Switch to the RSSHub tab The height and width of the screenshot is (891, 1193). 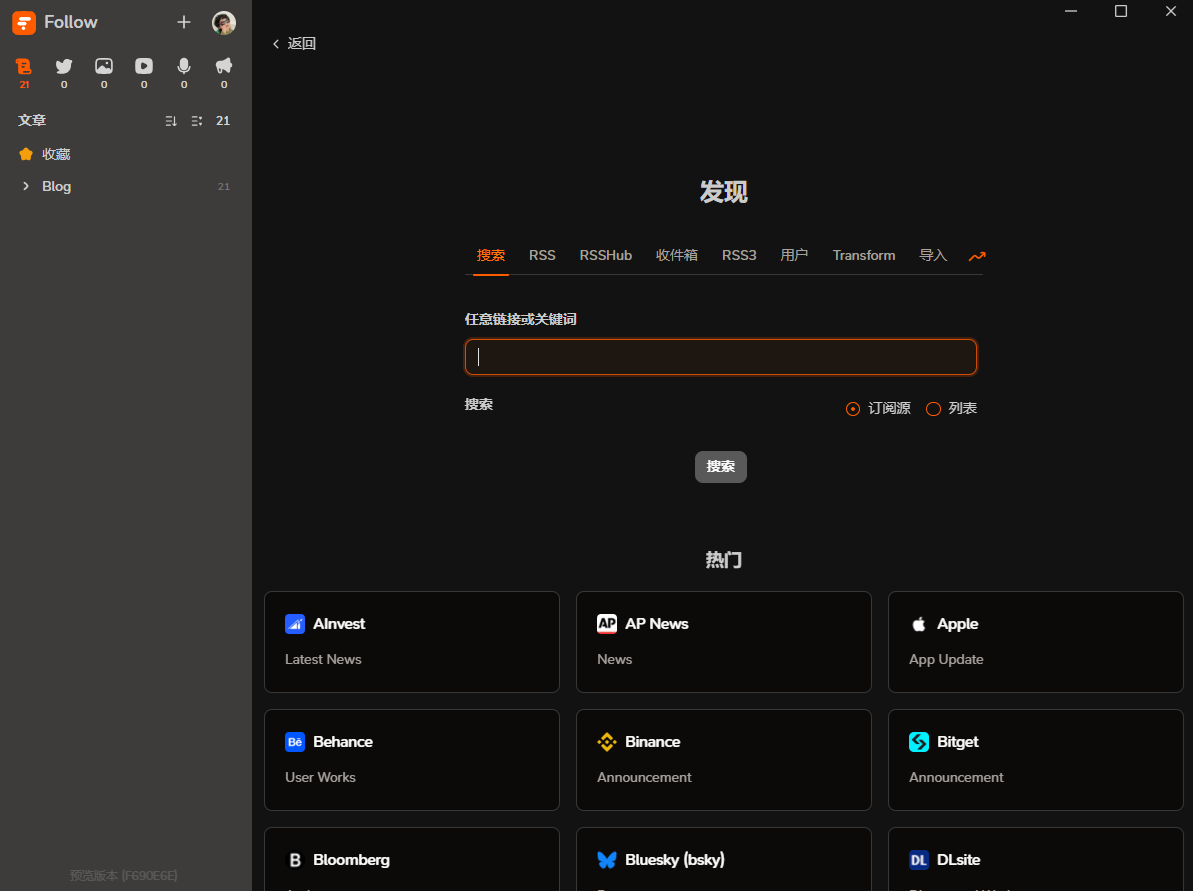click(605, 255)
